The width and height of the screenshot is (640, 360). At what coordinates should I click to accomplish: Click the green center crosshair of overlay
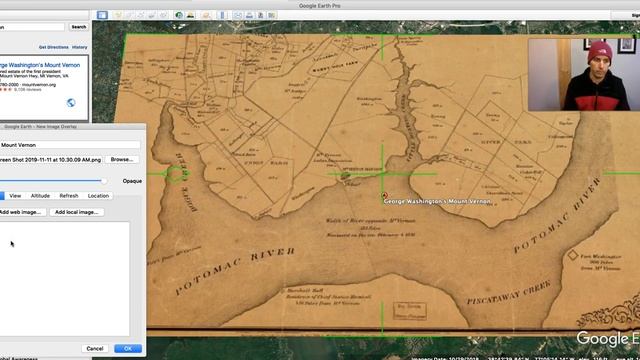point(382,174)
